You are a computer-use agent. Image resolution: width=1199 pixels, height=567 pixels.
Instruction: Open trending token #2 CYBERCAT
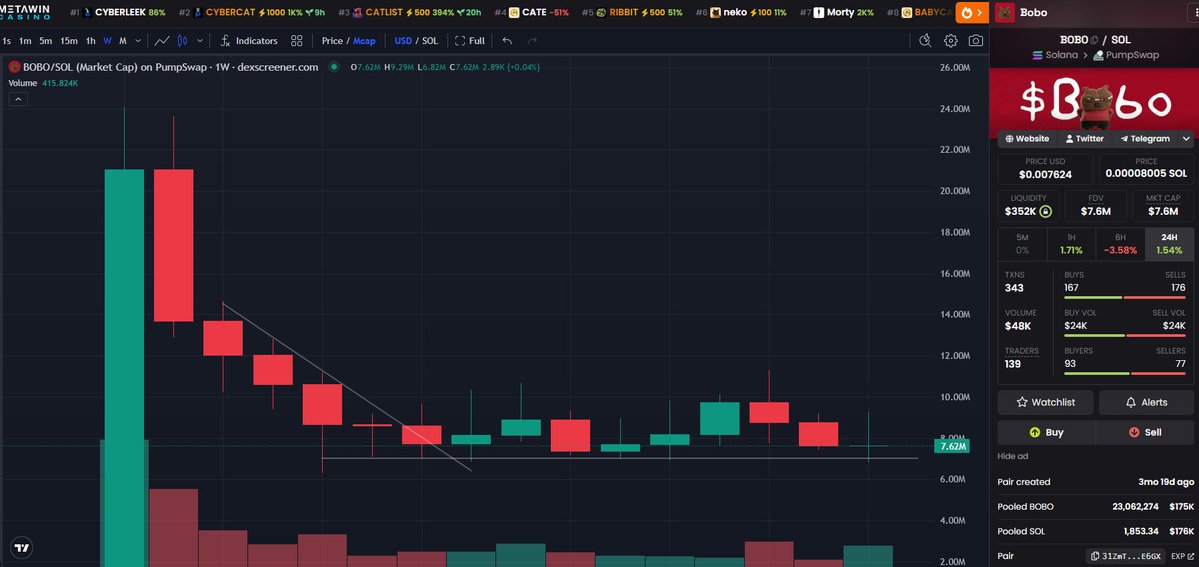[252, 13]
